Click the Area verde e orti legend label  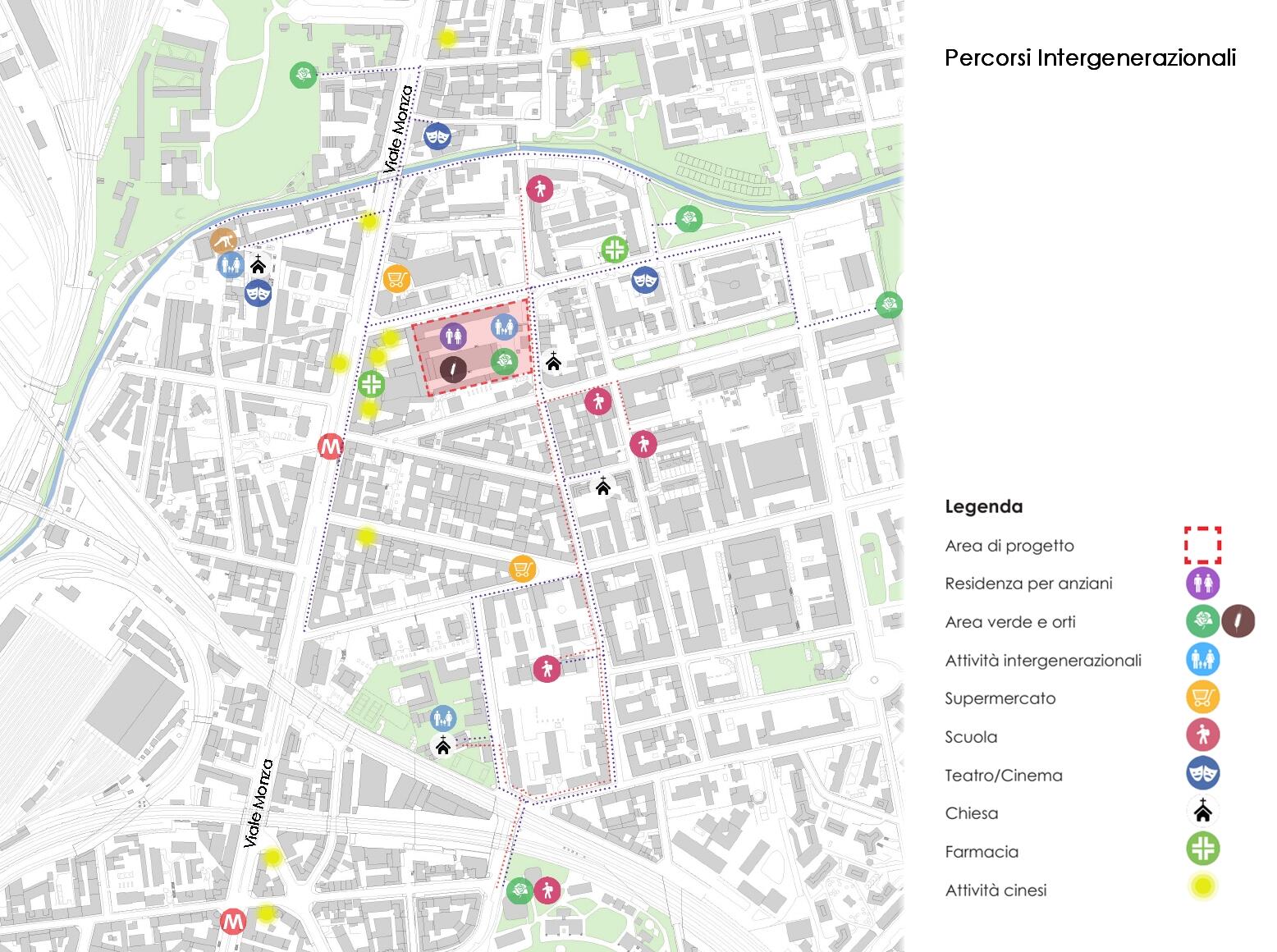[1010, 622]
